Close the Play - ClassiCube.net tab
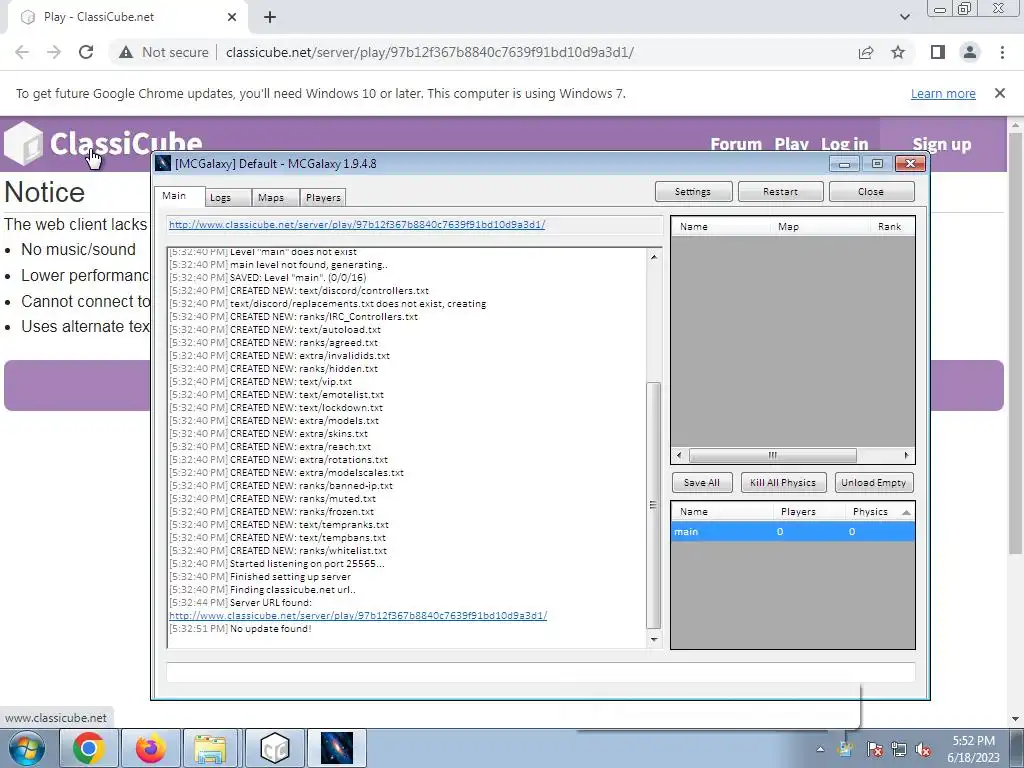Screen dimensions: 1024x768 [x=232, y=17]
